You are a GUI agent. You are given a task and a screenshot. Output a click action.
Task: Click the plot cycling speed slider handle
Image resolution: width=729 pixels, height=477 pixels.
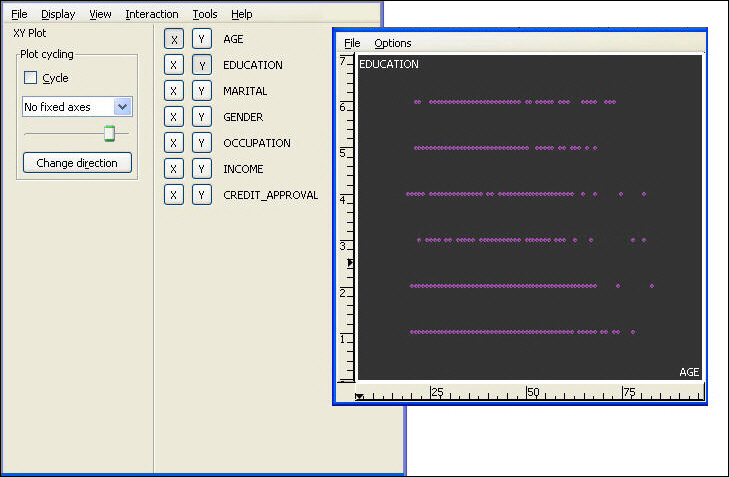(109, 133)
